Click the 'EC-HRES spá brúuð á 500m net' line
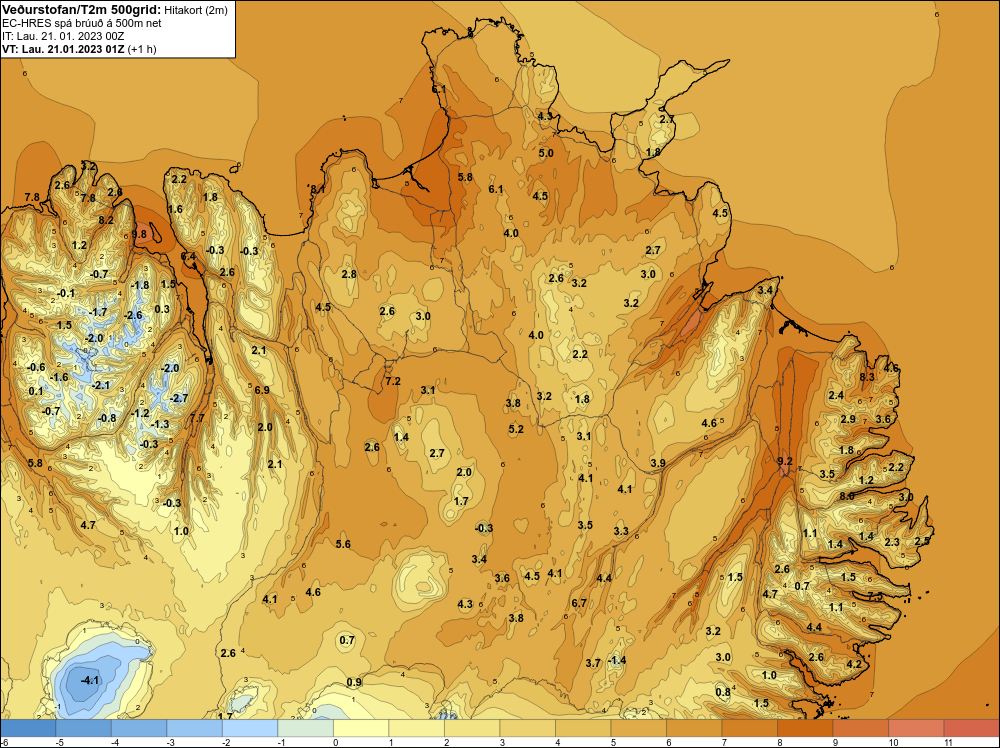This screenshot has width=1000, height=748. [x=81, y=23]
